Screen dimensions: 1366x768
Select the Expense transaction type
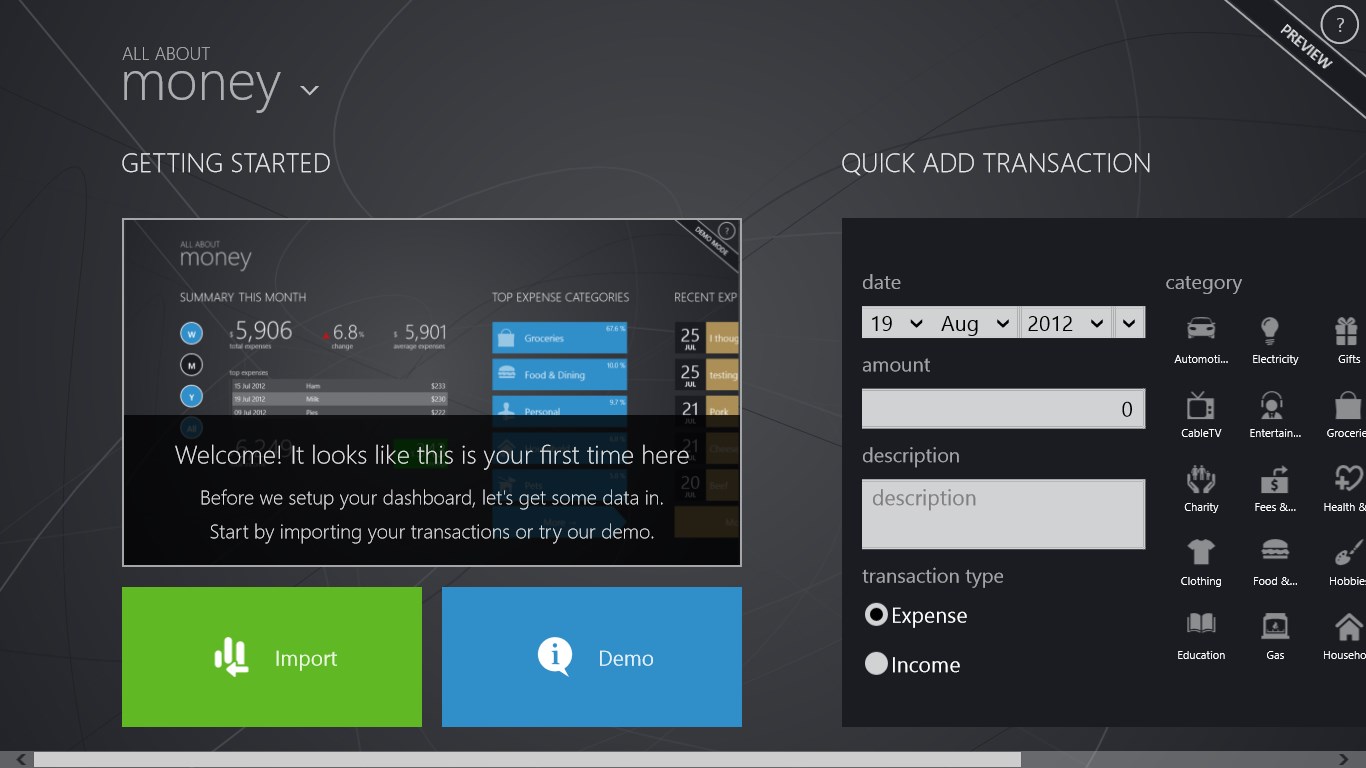click(877, 615)
